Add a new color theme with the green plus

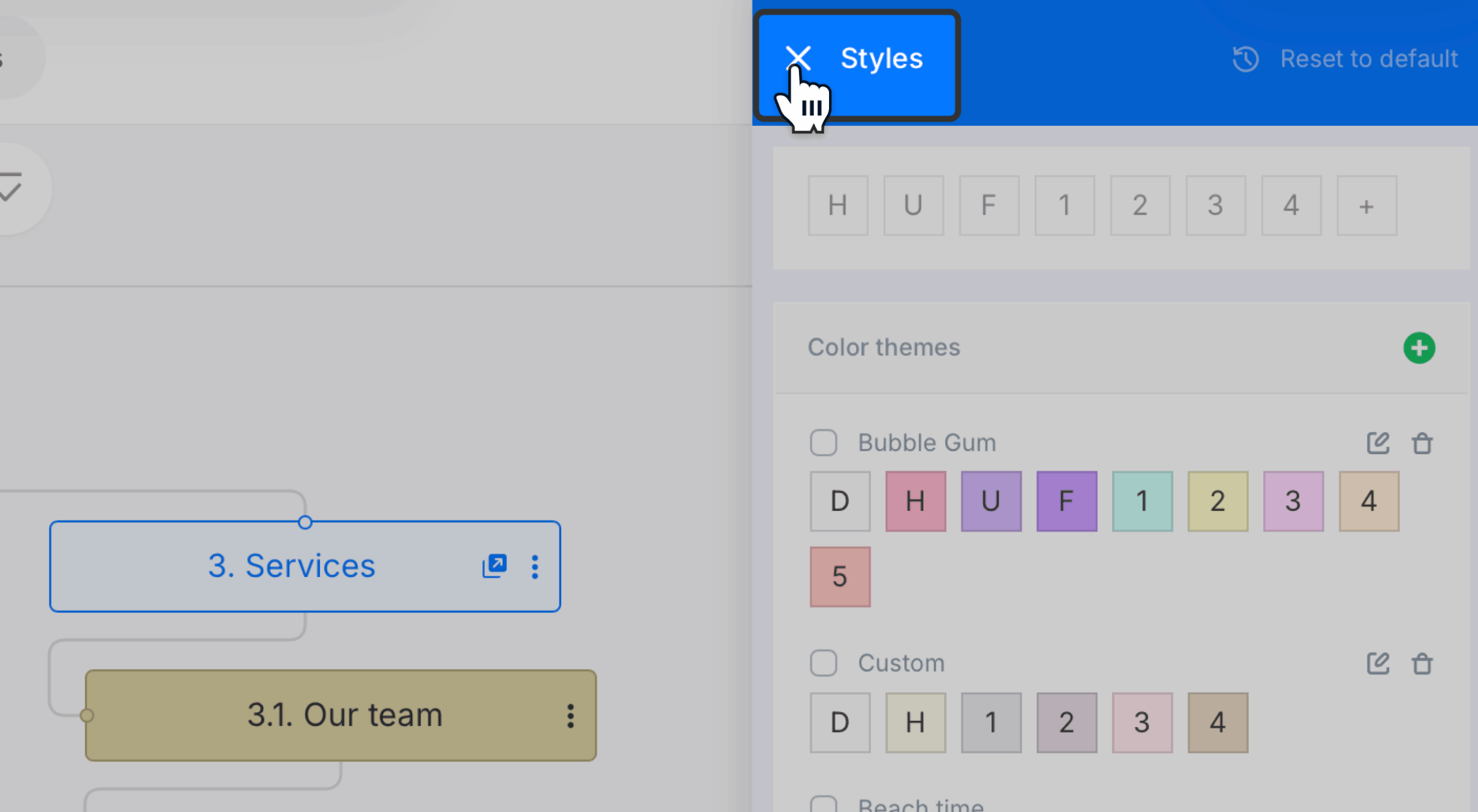1419,347
